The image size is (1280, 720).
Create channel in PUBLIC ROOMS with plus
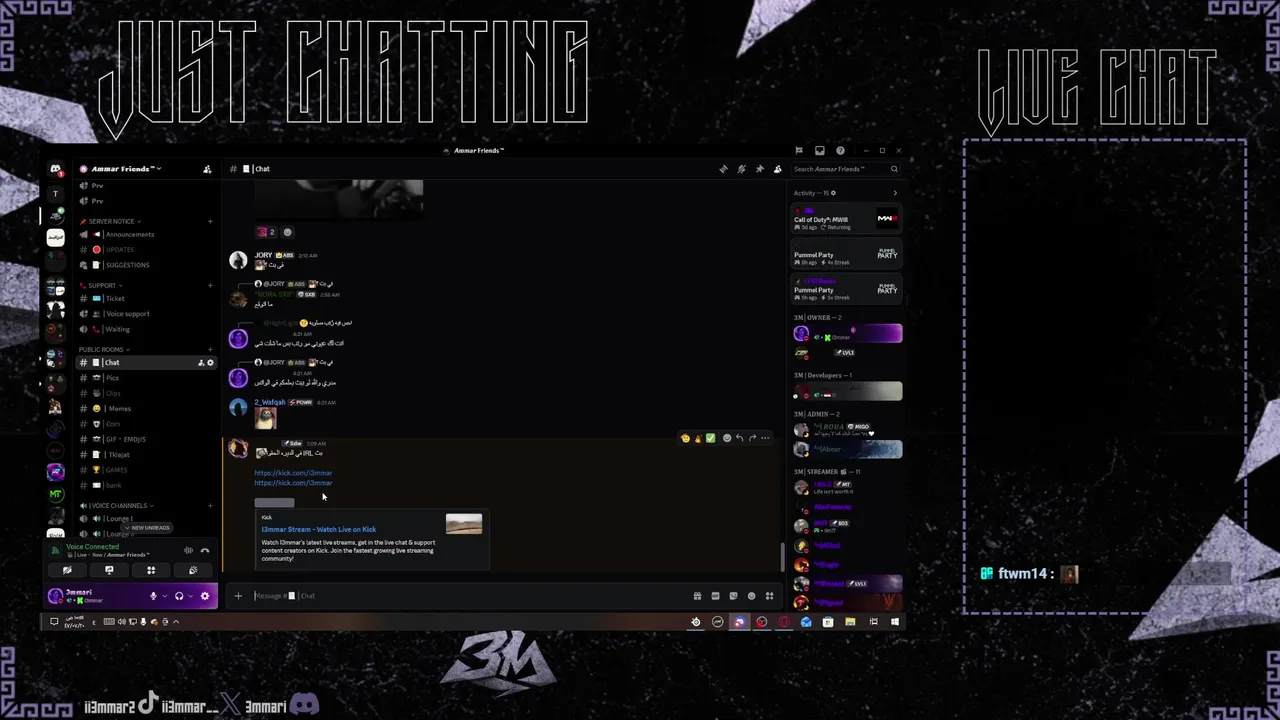(x=210, y=349)
